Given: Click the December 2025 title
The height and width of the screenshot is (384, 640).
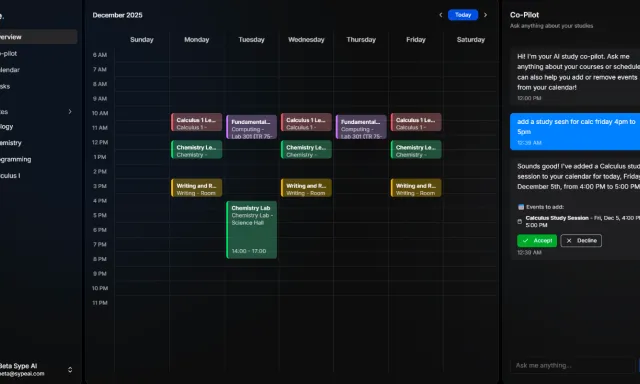Looking at the screenshot, I should pyautogui.click(x=118, y=15).
